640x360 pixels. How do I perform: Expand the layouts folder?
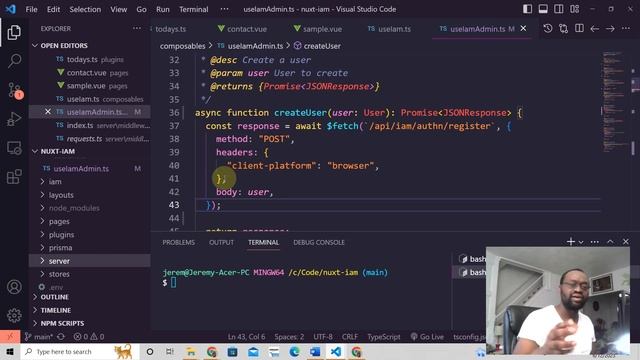61,195
